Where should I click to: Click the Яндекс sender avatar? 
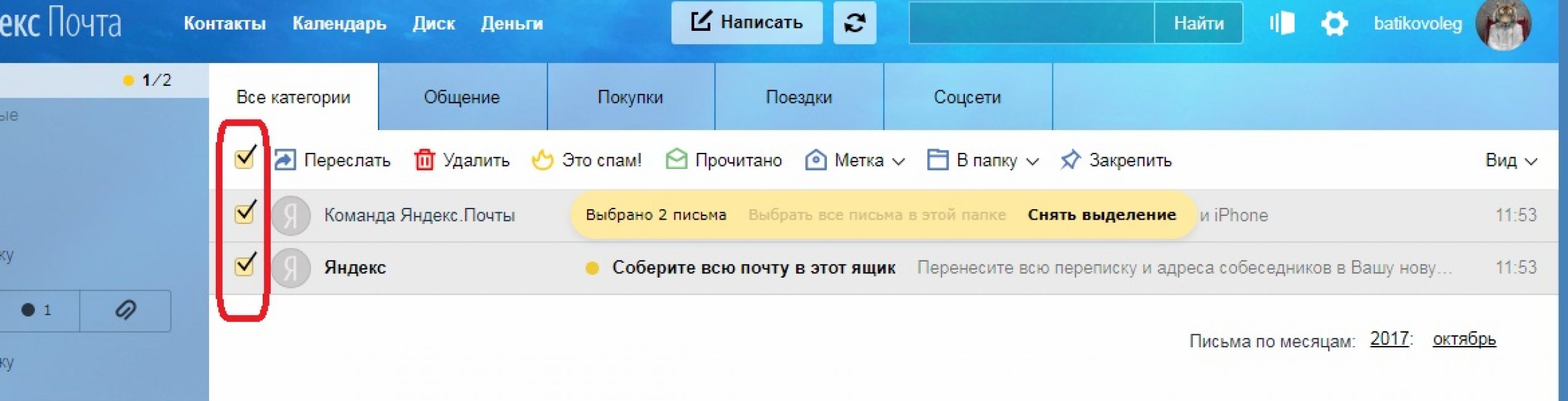point(291,268)
